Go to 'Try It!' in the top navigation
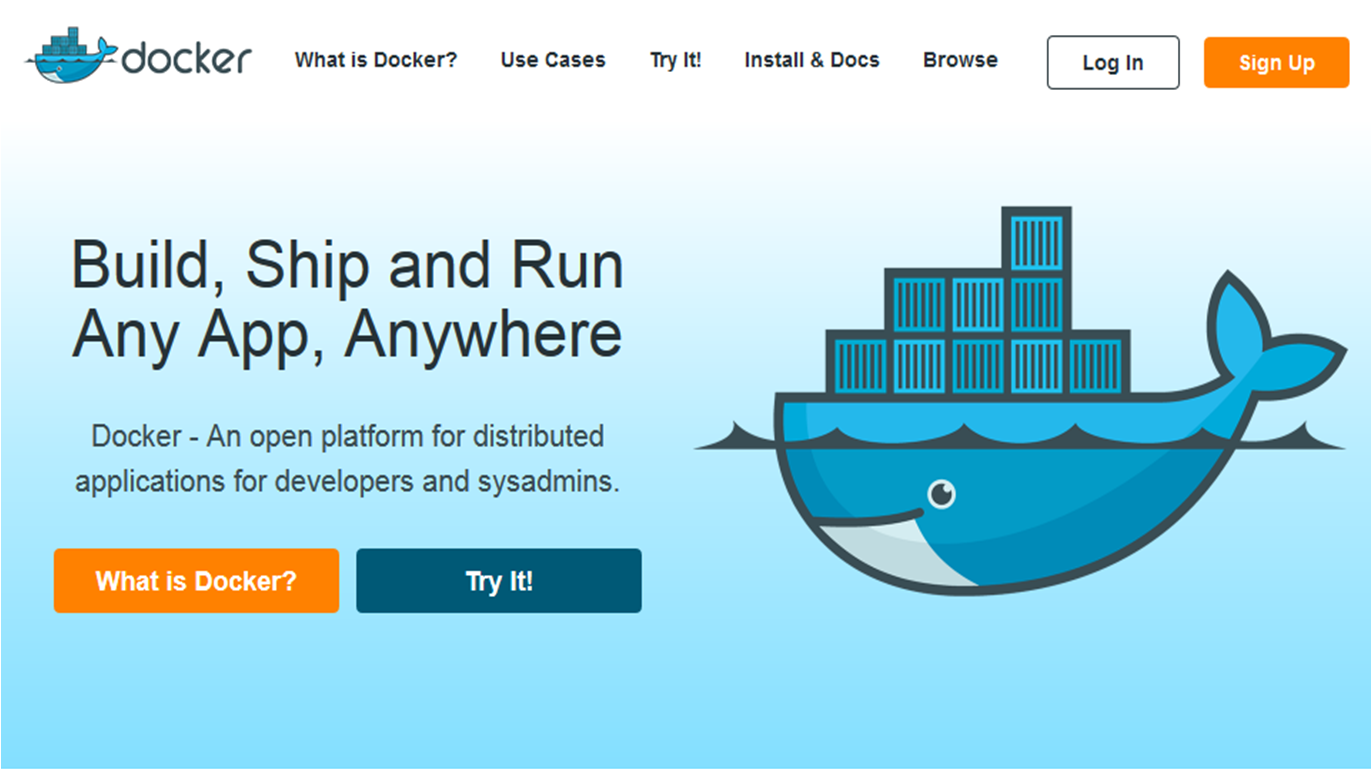 point(676,60)
